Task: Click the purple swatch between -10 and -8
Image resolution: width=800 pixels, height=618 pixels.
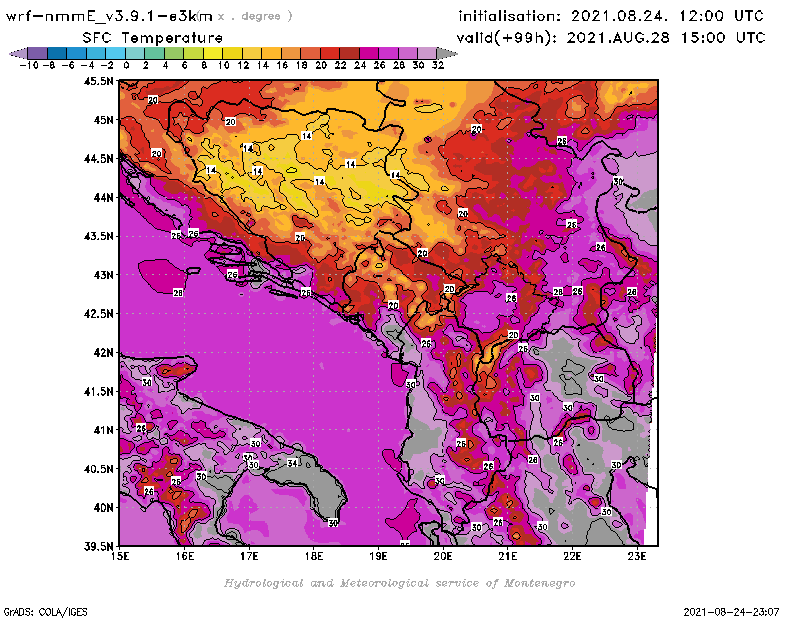Action: (x=38, y=53)
